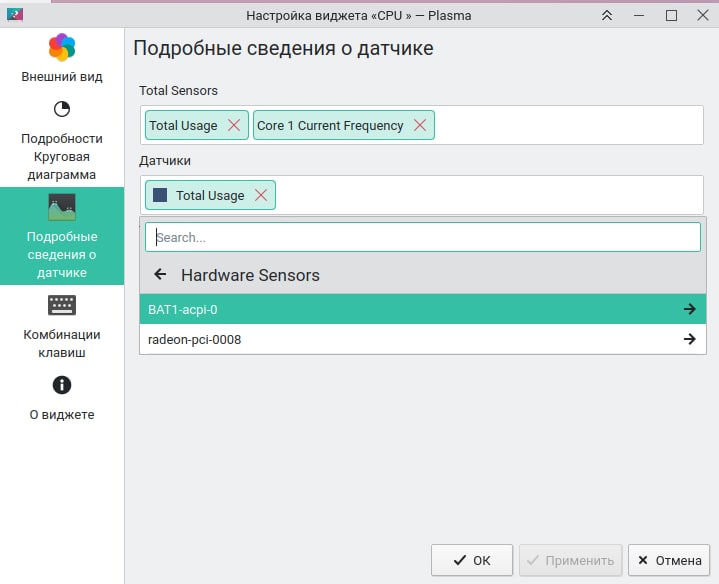Screen dimensions: 719x584
Task: Go back from Hardware Sensors list
Action: (x=160, y=275)
